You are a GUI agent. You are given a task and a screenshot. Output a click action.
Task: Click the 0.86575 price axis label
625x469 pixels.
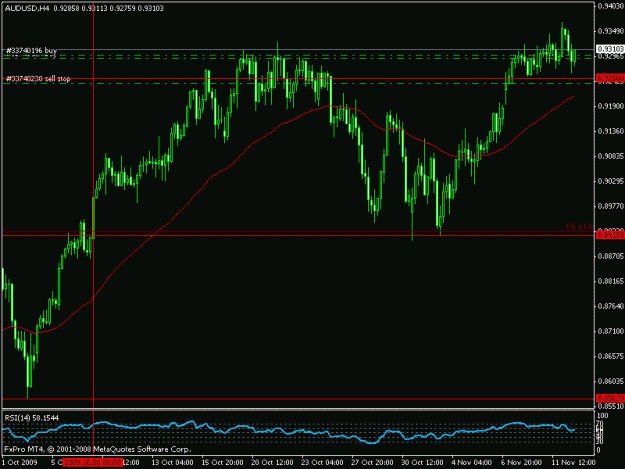611,356
